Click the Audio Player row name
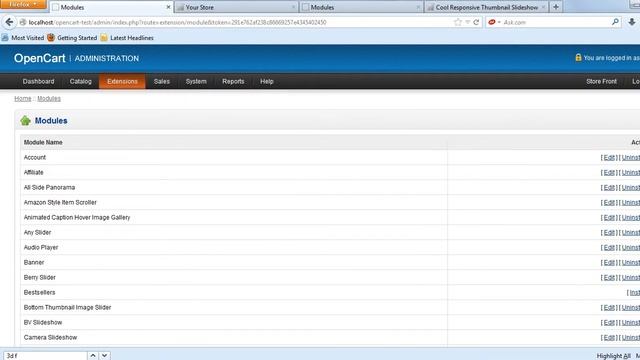 pyautogui.click(x=41, y=248)
